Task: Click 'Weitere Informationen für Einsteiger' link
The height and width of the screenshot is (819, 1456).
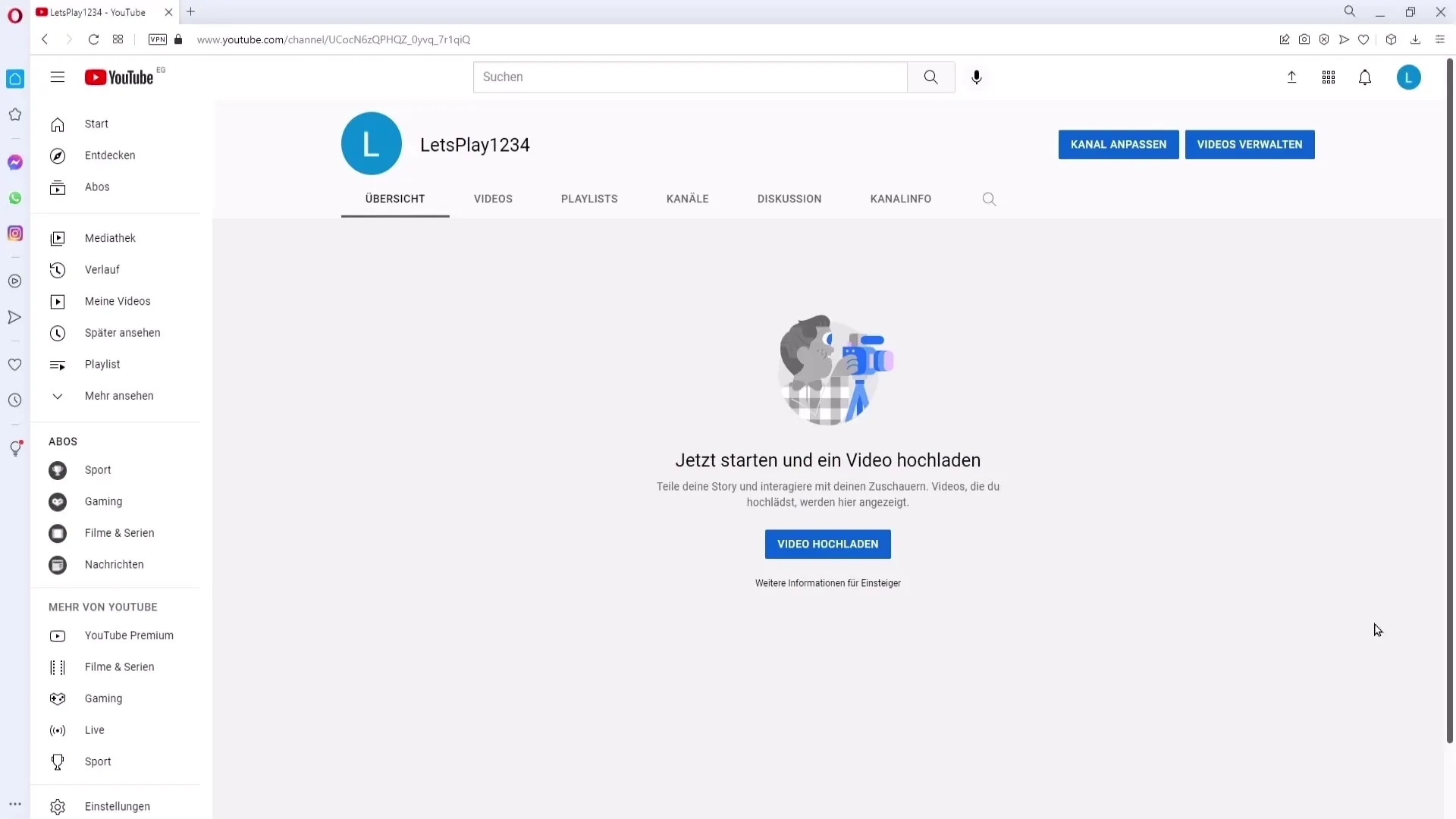Action: pyautogui.click(x=828, y=583)
